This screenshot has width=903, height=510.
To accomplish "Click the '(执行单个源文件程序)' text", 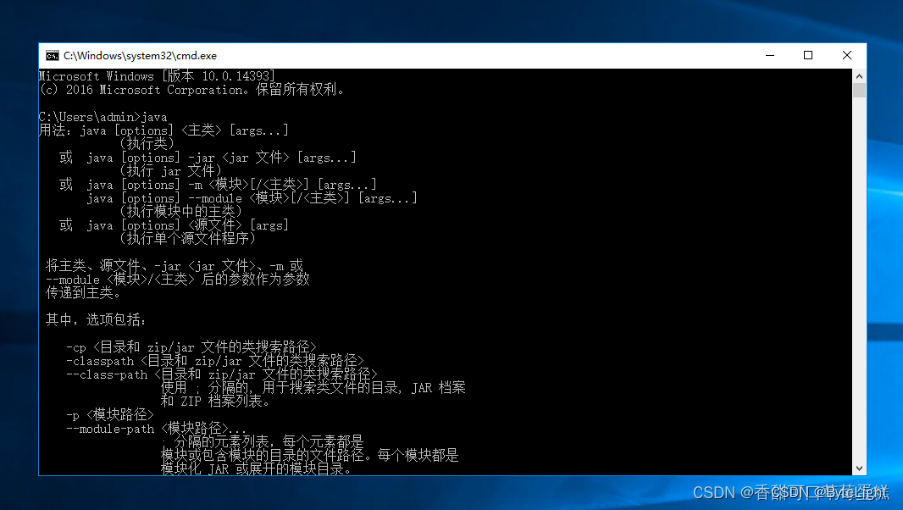I will point(188,239).
